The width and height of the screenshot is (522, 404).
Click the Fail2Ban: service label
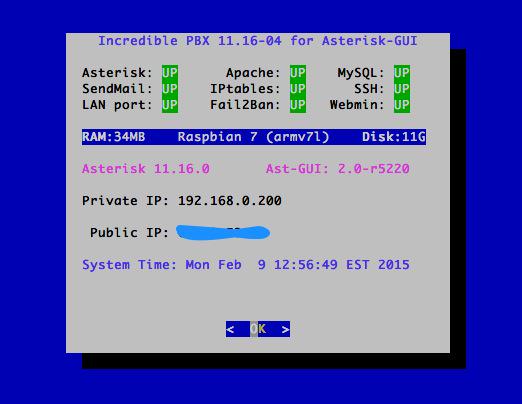[x=245, y=105]
